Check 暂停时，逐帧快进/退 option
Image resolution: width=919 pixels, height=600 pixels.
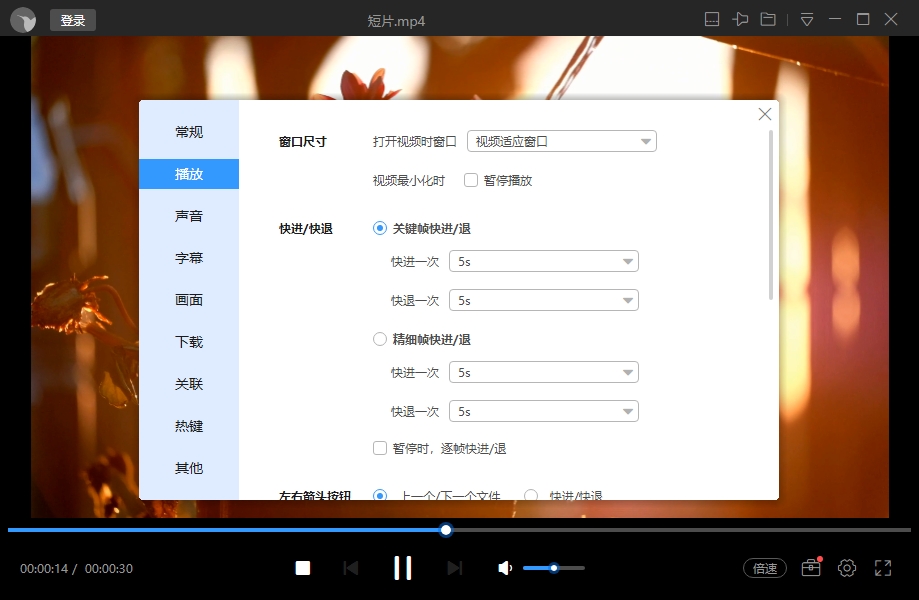380,448
